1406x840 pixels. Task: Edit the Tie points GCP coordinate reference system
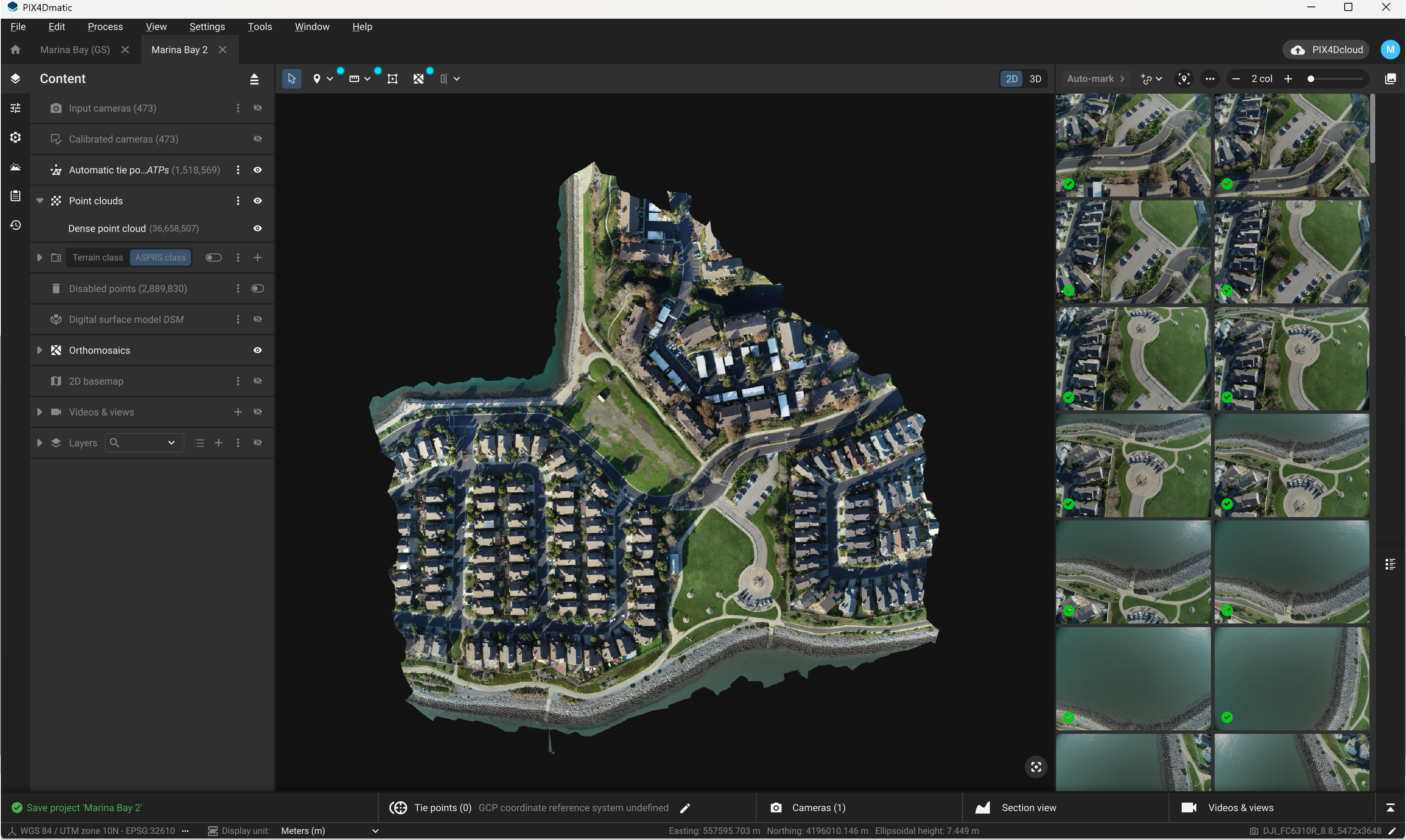(x=685, y=808)
